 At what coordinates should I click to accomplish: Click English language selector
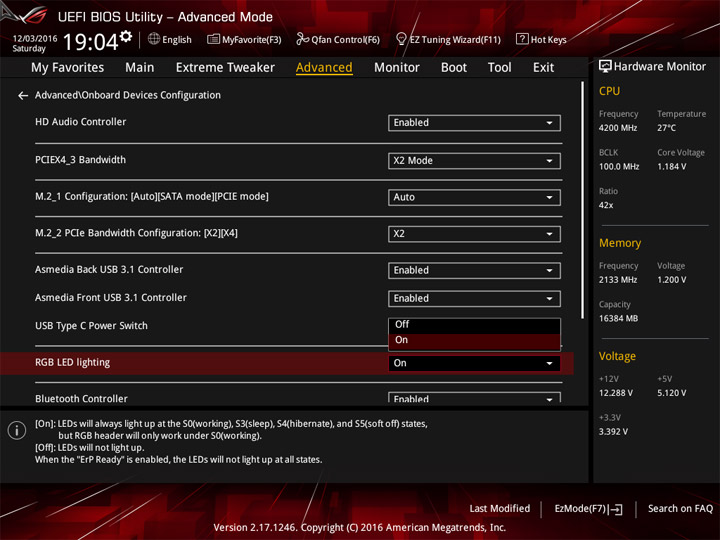coord(177,40)
